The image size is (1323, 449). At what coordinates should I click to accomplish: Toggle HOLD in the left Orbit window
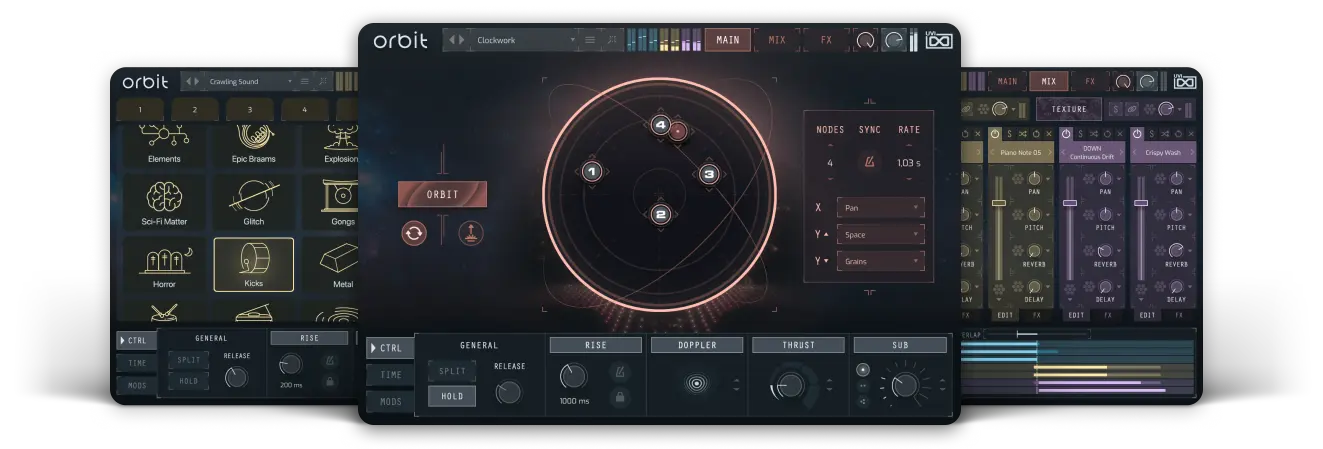pos(190,381)
